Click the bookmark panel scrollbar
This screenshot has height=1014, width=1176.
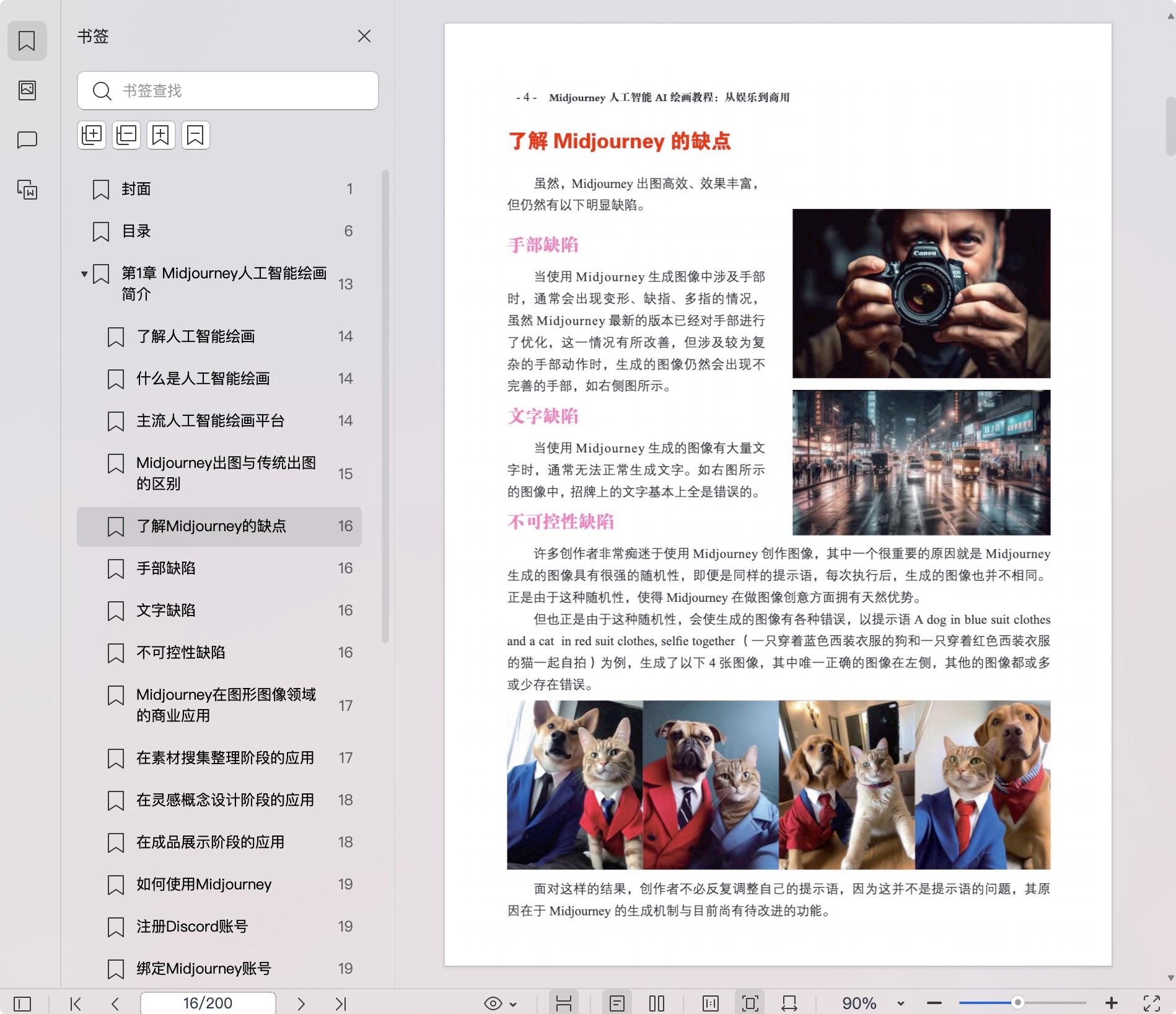[385, 407]
